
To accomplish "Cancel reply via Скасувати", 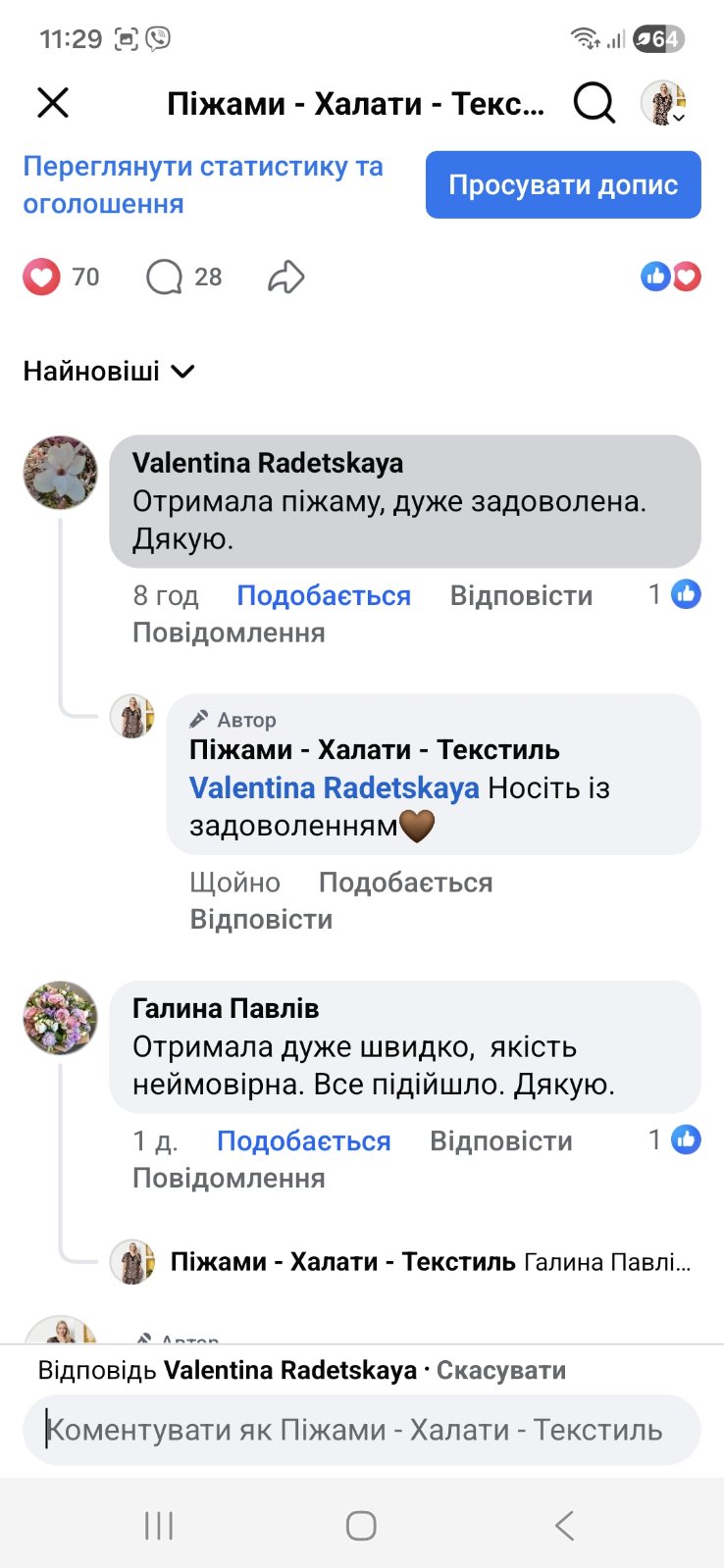I will pos(500,1371).
